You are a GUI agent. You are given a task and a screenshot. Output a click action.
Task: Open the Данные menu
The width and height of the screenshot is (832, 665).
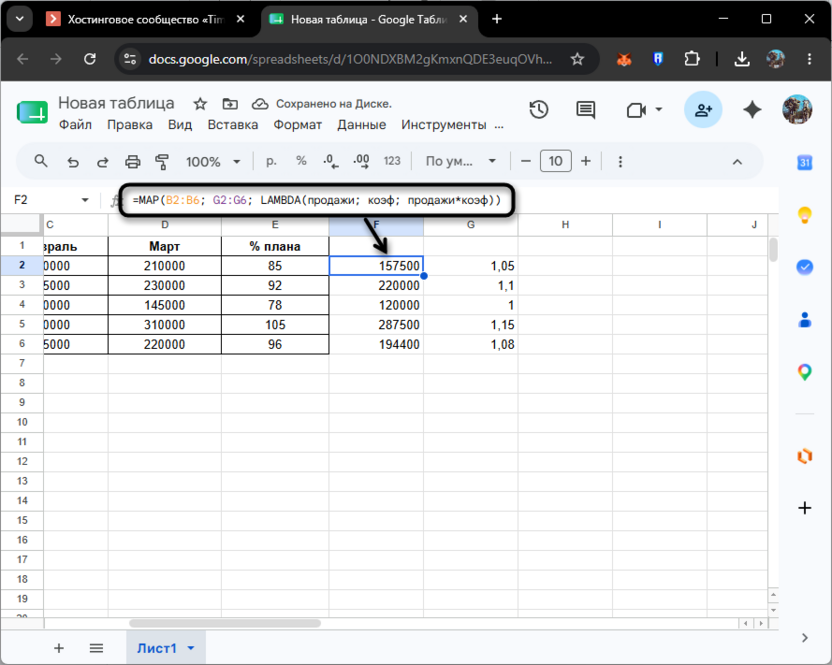click(362, 125)
